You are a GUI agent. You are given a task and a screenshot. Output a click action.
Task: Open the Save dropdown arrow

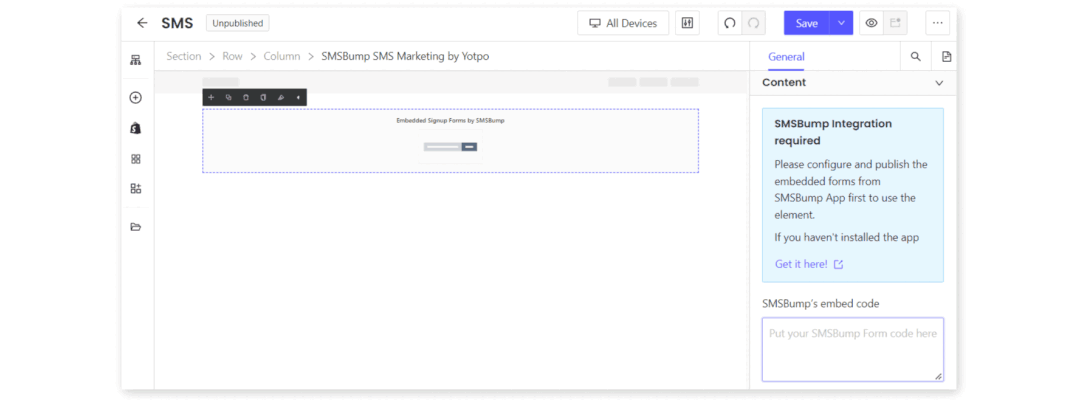[841, 23]
